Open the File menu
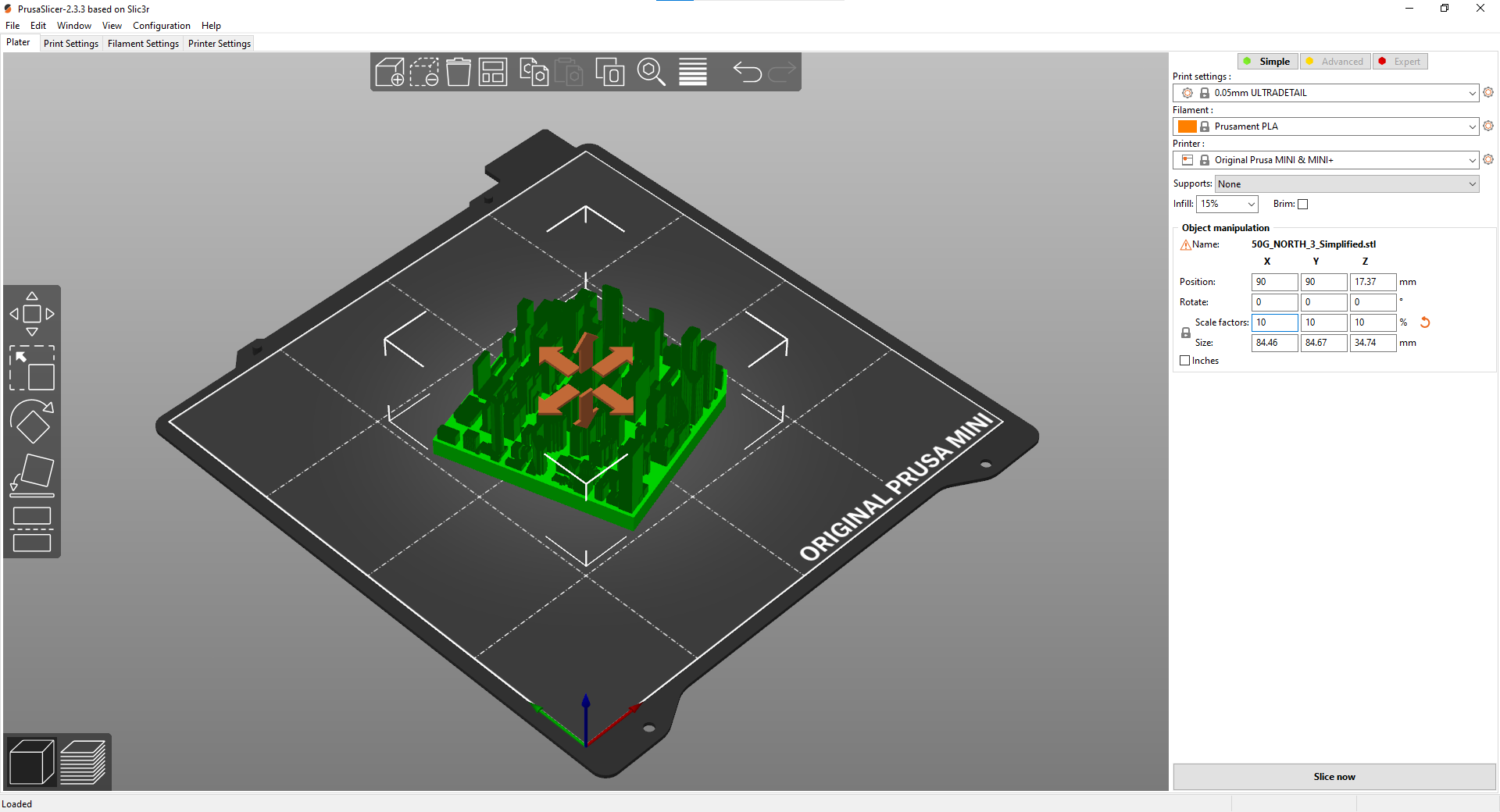Viewport: 1500px width, 812px height. click(12, 26)
